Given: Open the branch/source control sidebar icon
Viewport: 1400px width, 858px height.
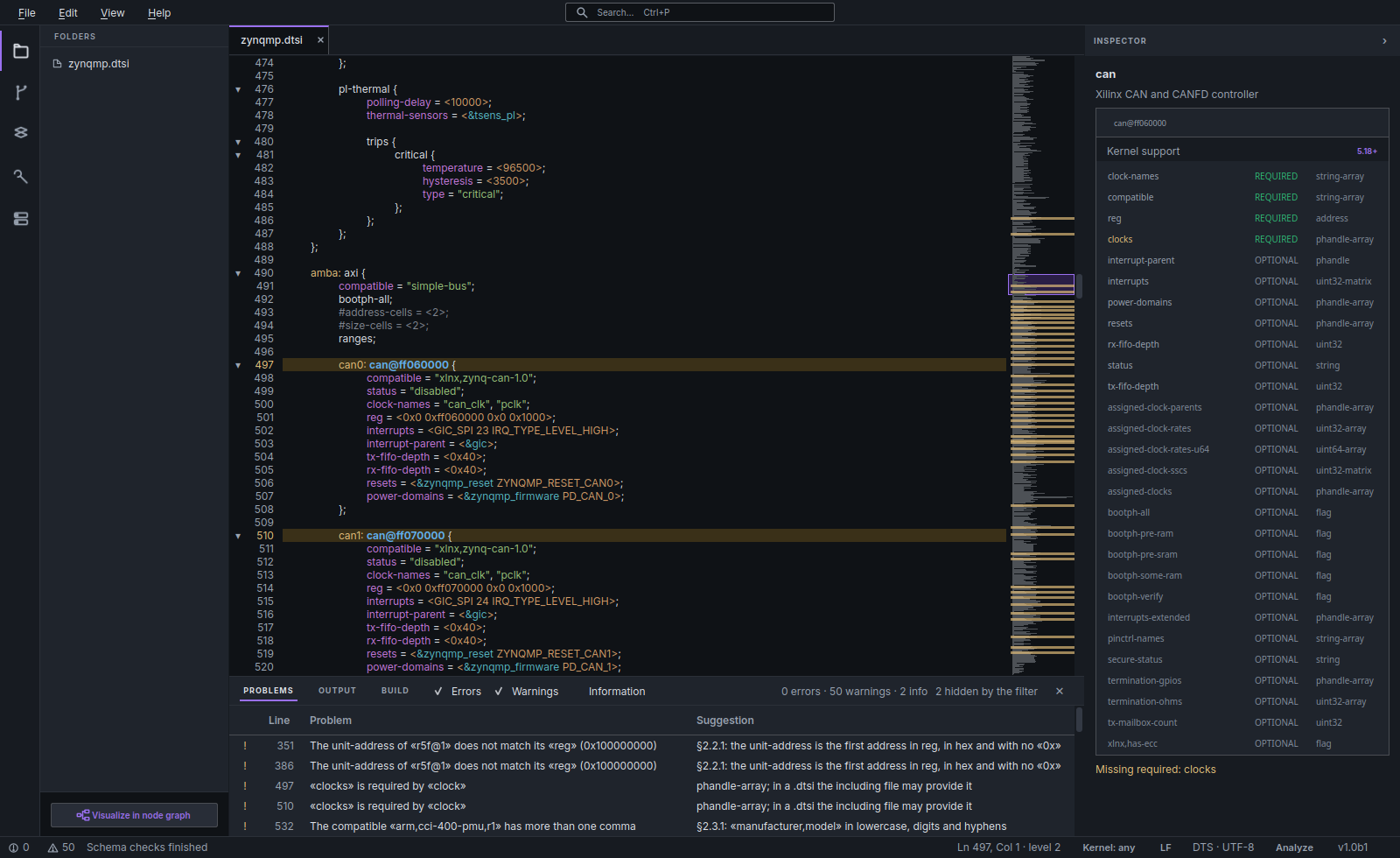Looking at the screenshot, I should pyautogui.click(x=21, y=93).
